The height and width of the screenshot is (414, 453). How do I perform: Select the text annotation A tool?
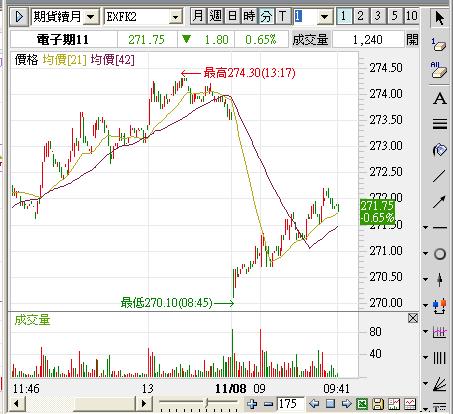440,99
